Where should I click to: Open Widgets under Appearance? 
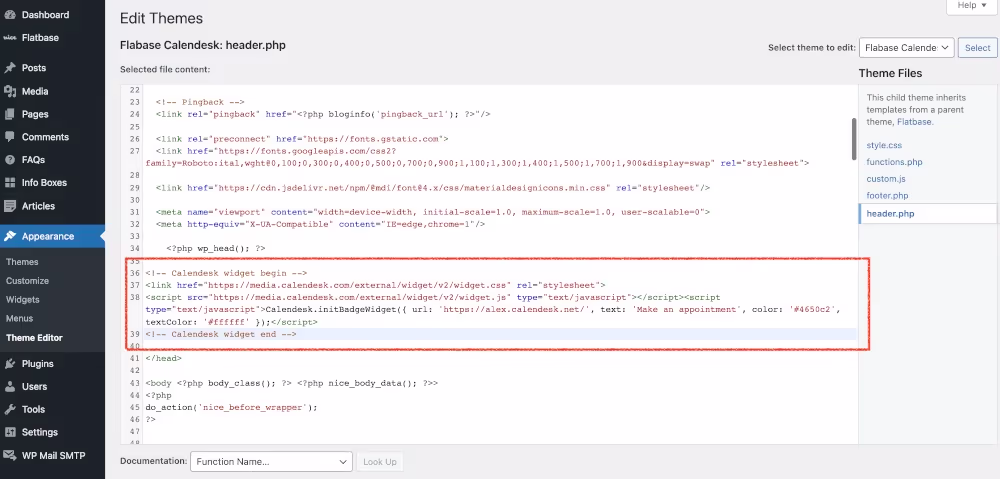(22, 300)
